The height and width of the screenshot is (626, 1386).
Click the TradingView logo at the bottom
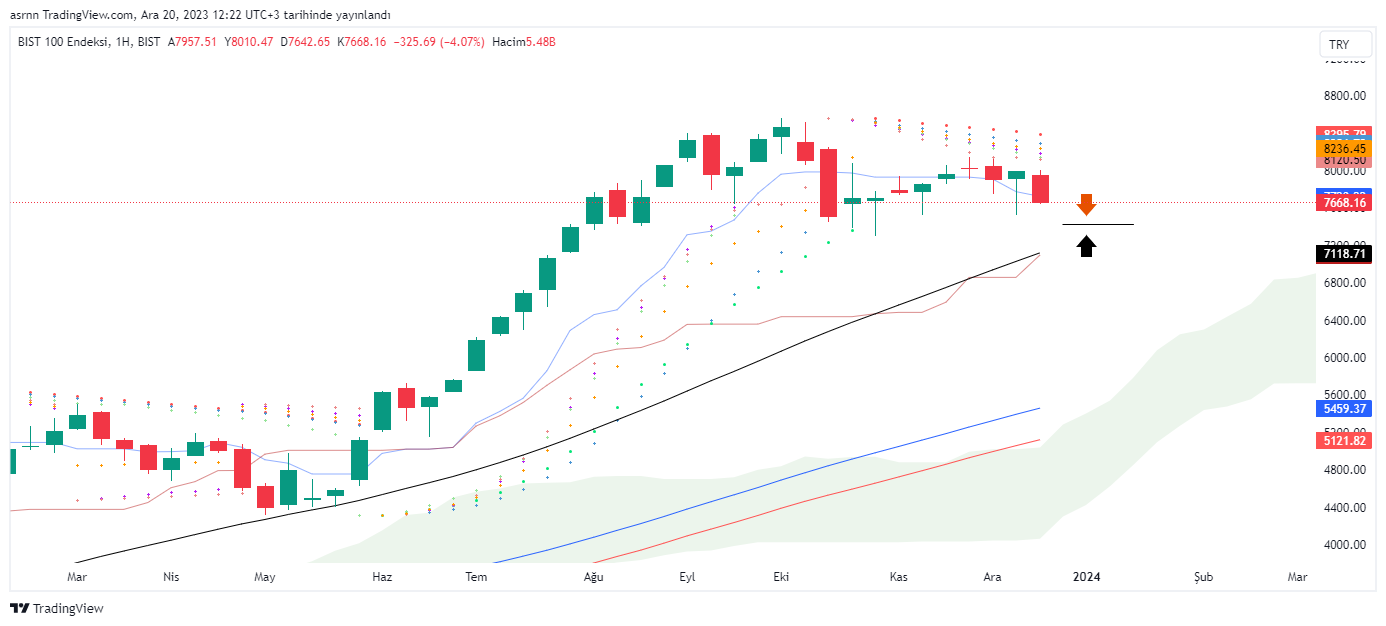57,608
